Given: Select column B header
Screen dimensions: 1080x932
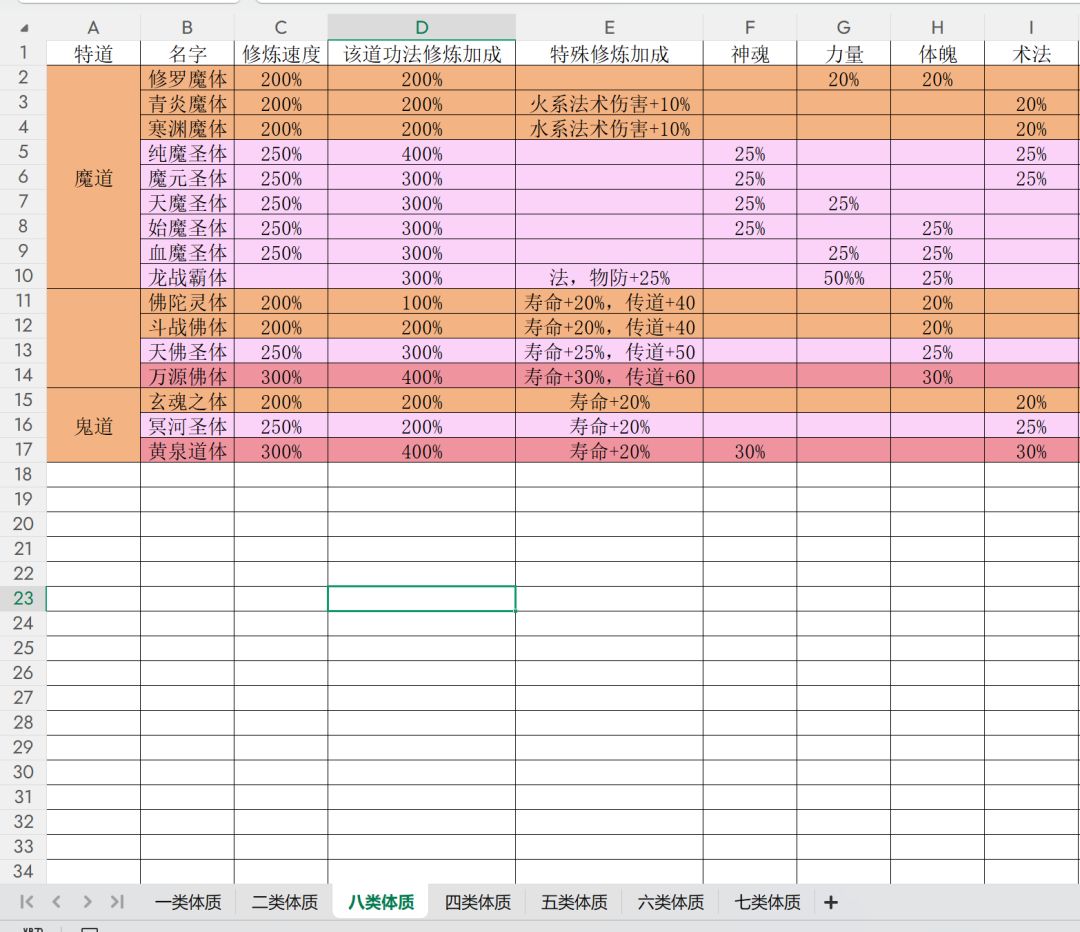Looking at the screenshot, I should tap(187, 28).
